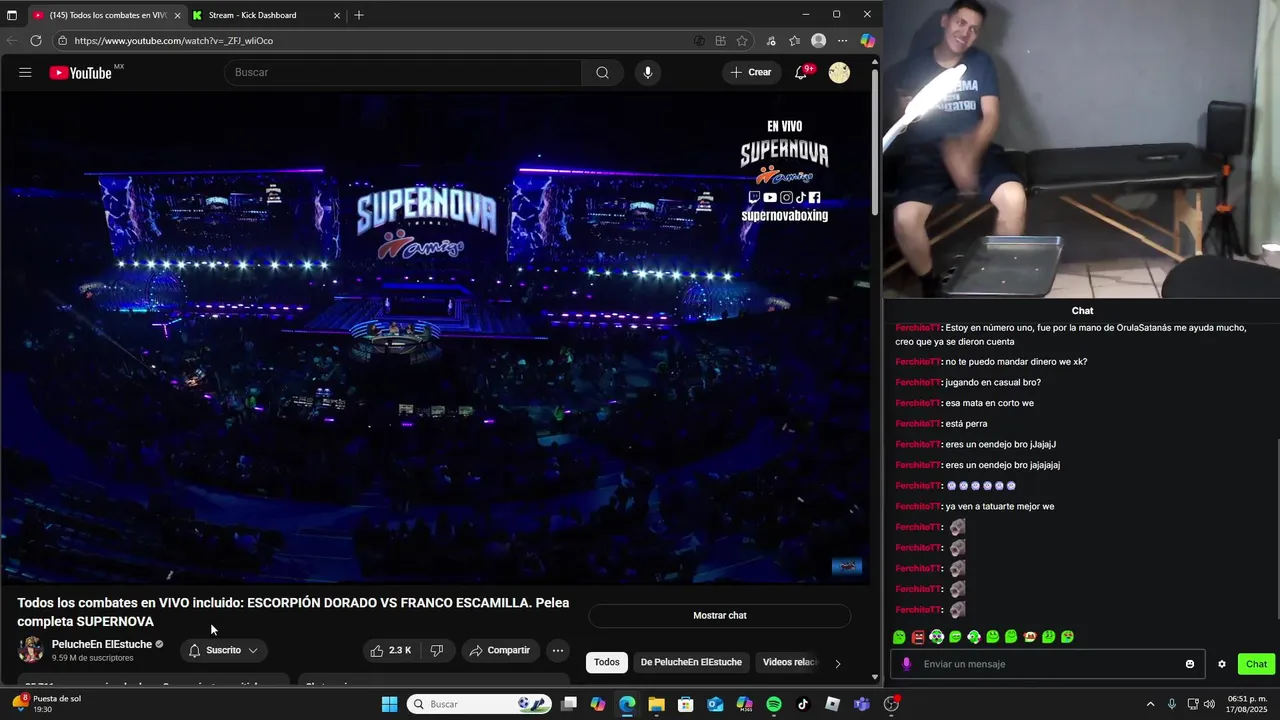Click the Windows taskbar Buscar search box

click(x=478, y=704)
